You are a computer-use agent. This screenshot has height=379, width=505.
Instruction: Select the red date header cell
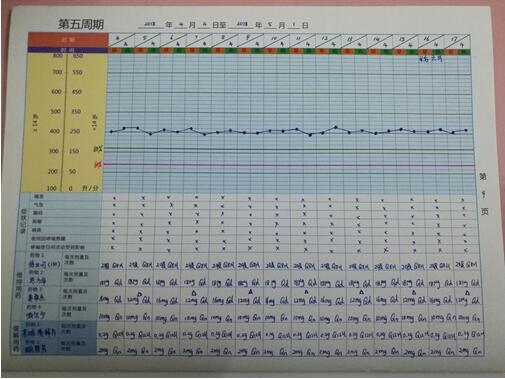[68, 40]
